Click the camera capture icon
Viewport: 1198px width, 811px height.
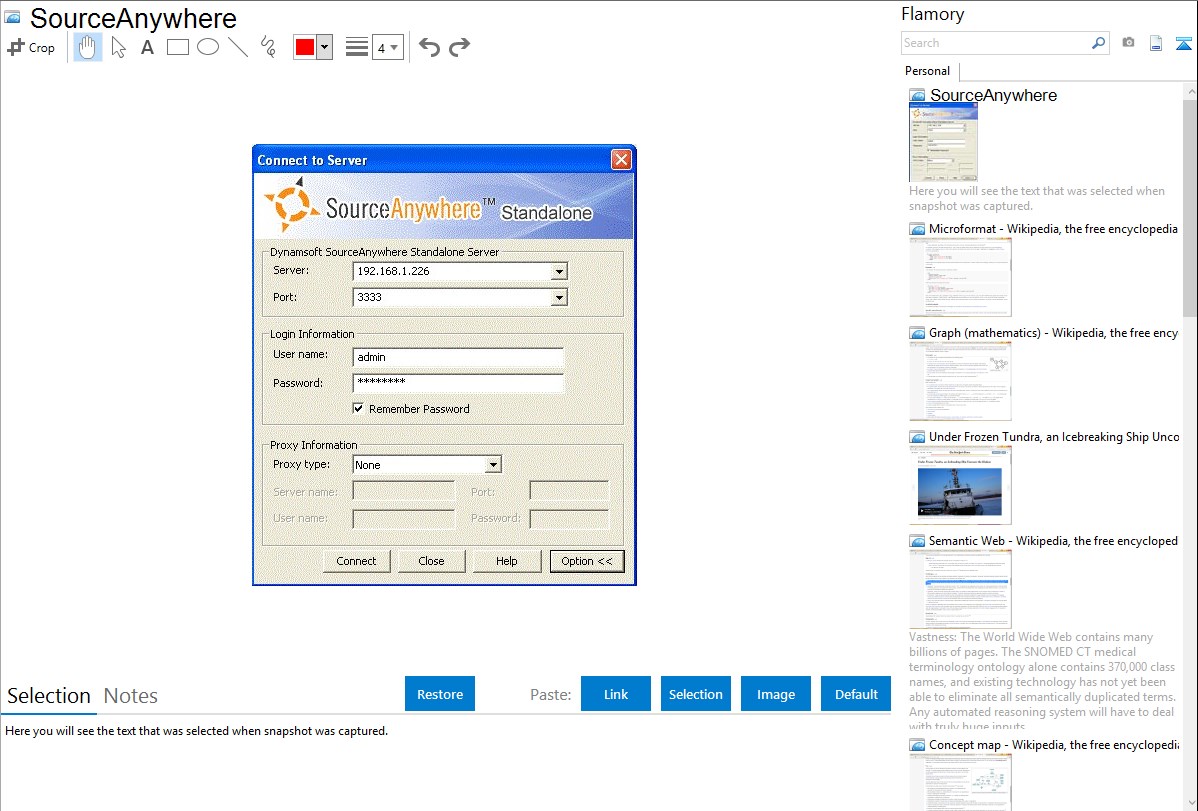pos(1128,43)
